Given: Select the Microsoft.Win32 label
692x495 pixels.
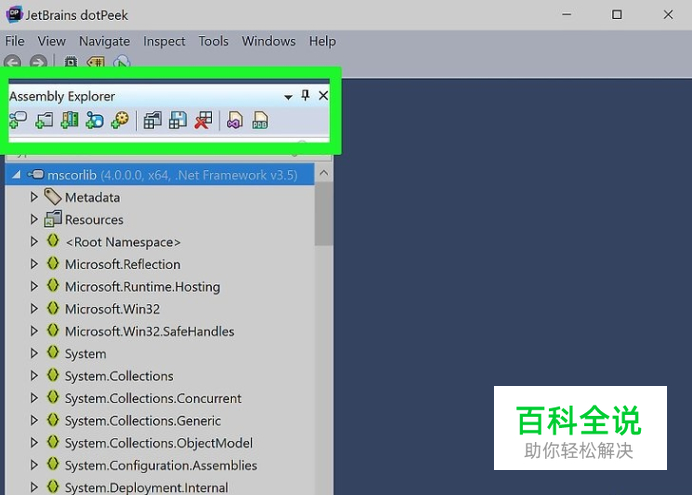Looking at the screenshot, I should pos(112,309).
